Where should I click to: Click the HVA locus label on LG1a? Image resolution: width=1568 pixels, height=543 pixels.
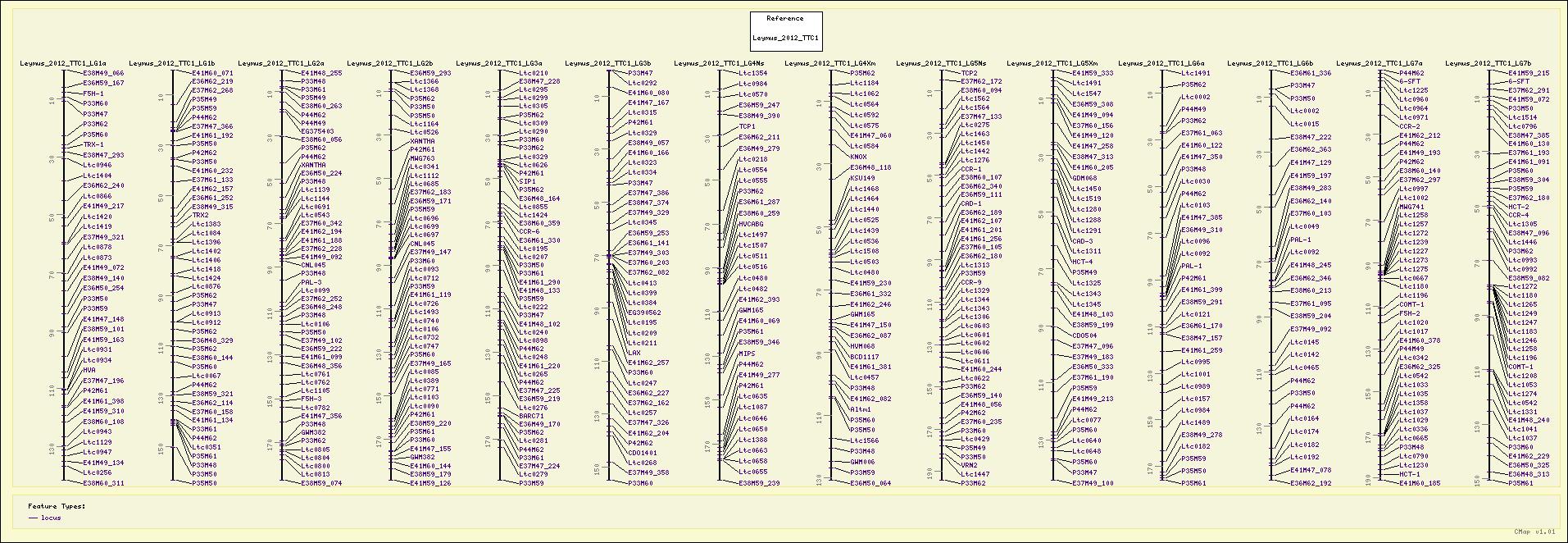89,370
